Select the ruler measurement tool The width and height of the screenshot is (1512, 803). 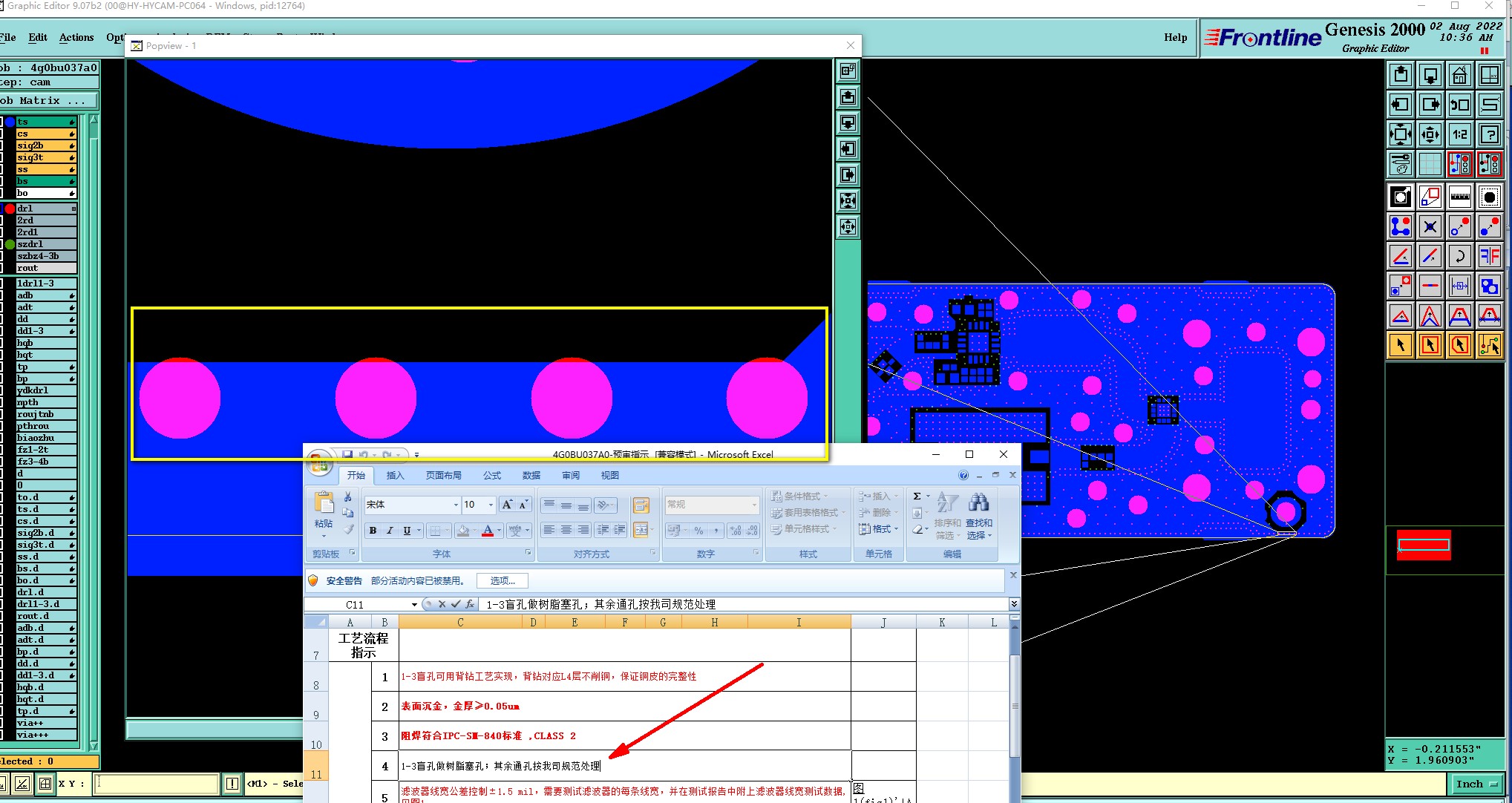[x=1459, y=197]
